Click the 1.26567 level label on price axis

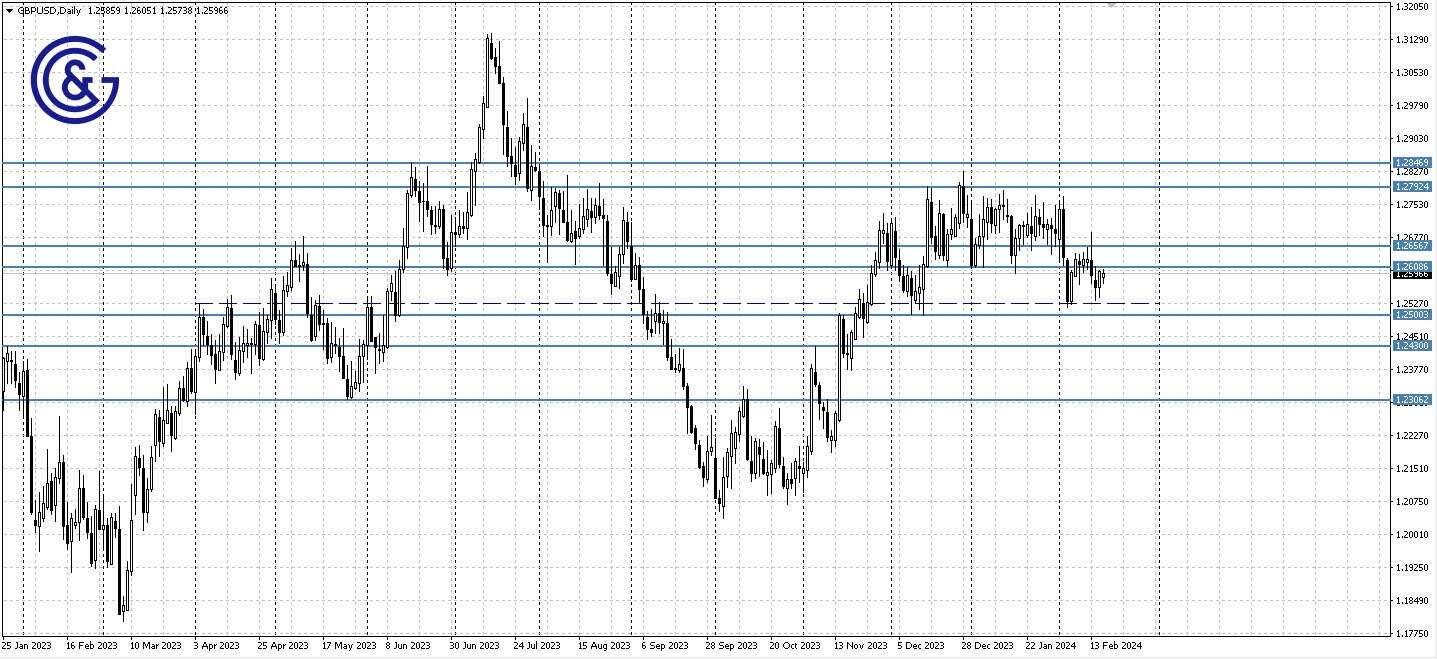1414,244
